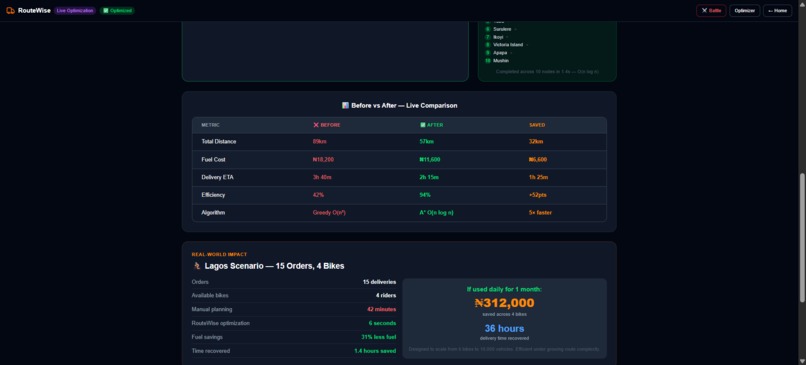This screenshot has width=806, height=365.
Task: Click the 42 minutes manual planning value
Action: tap(381, 309)
